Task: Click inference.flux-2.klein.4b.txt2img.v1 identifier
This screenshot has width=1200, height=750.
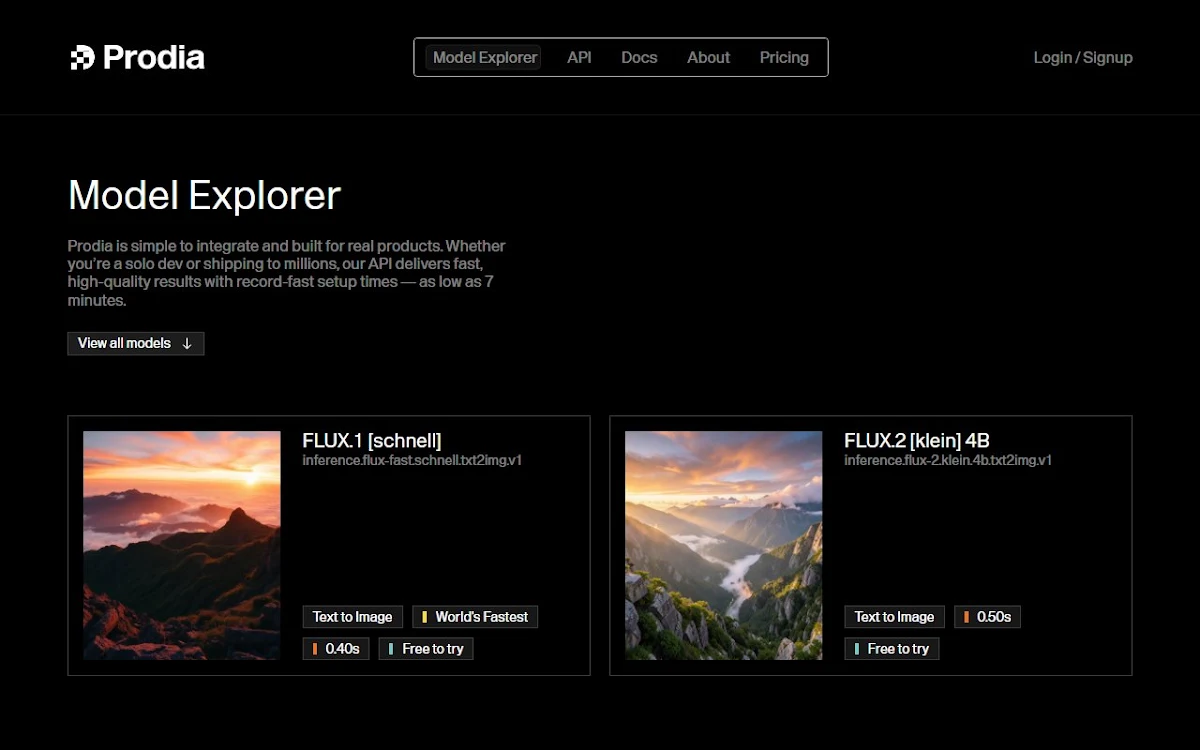Action: [948, 460]
